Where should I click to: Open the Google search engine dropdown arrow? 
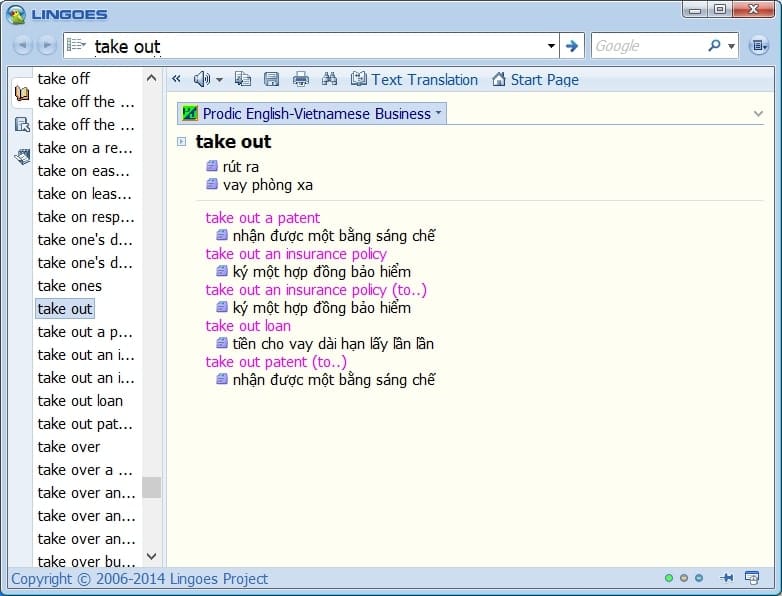[731, 46]
